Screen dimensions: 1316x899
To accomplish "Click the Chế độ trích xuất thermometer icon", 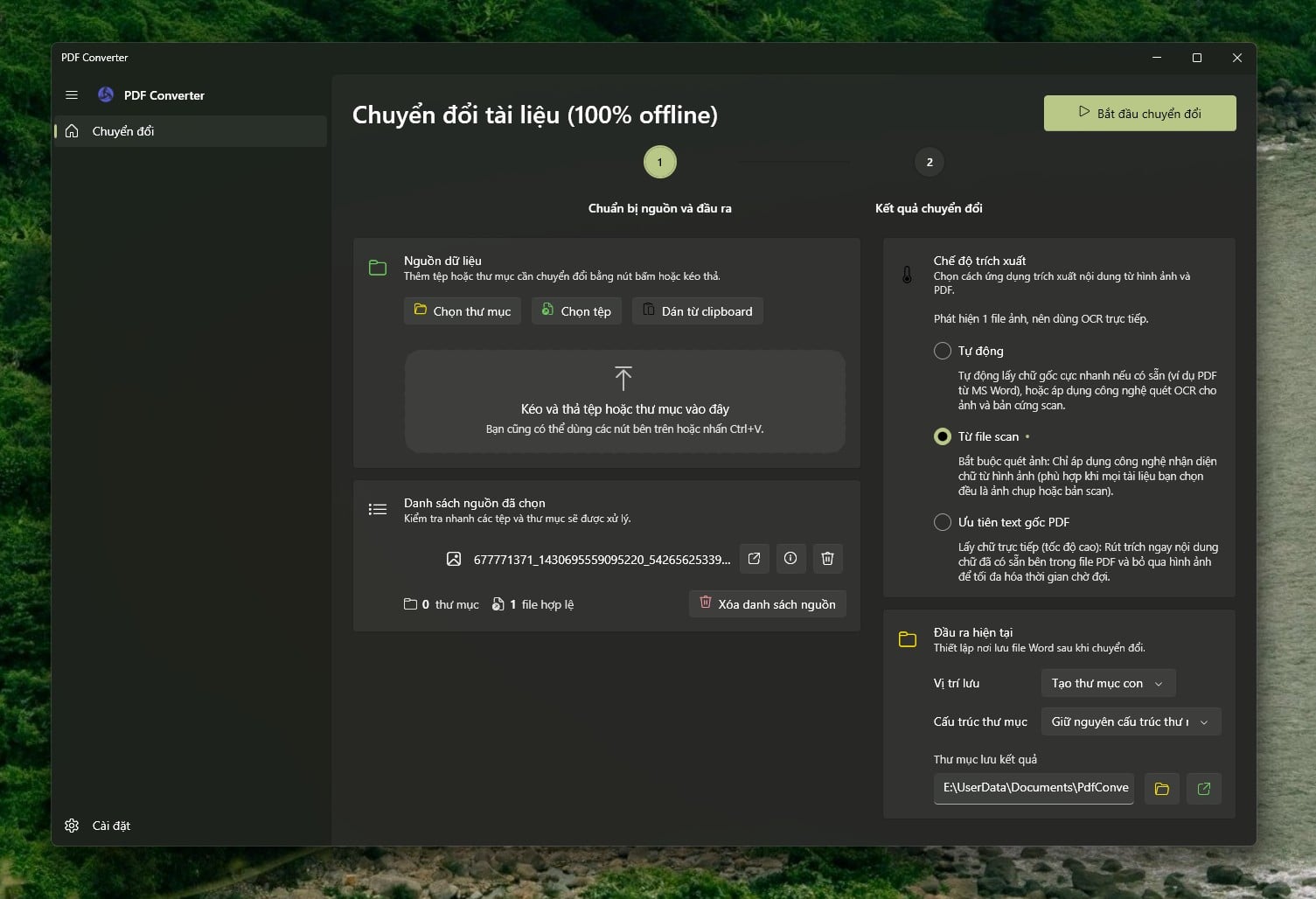I will click(x=907, y=275).
